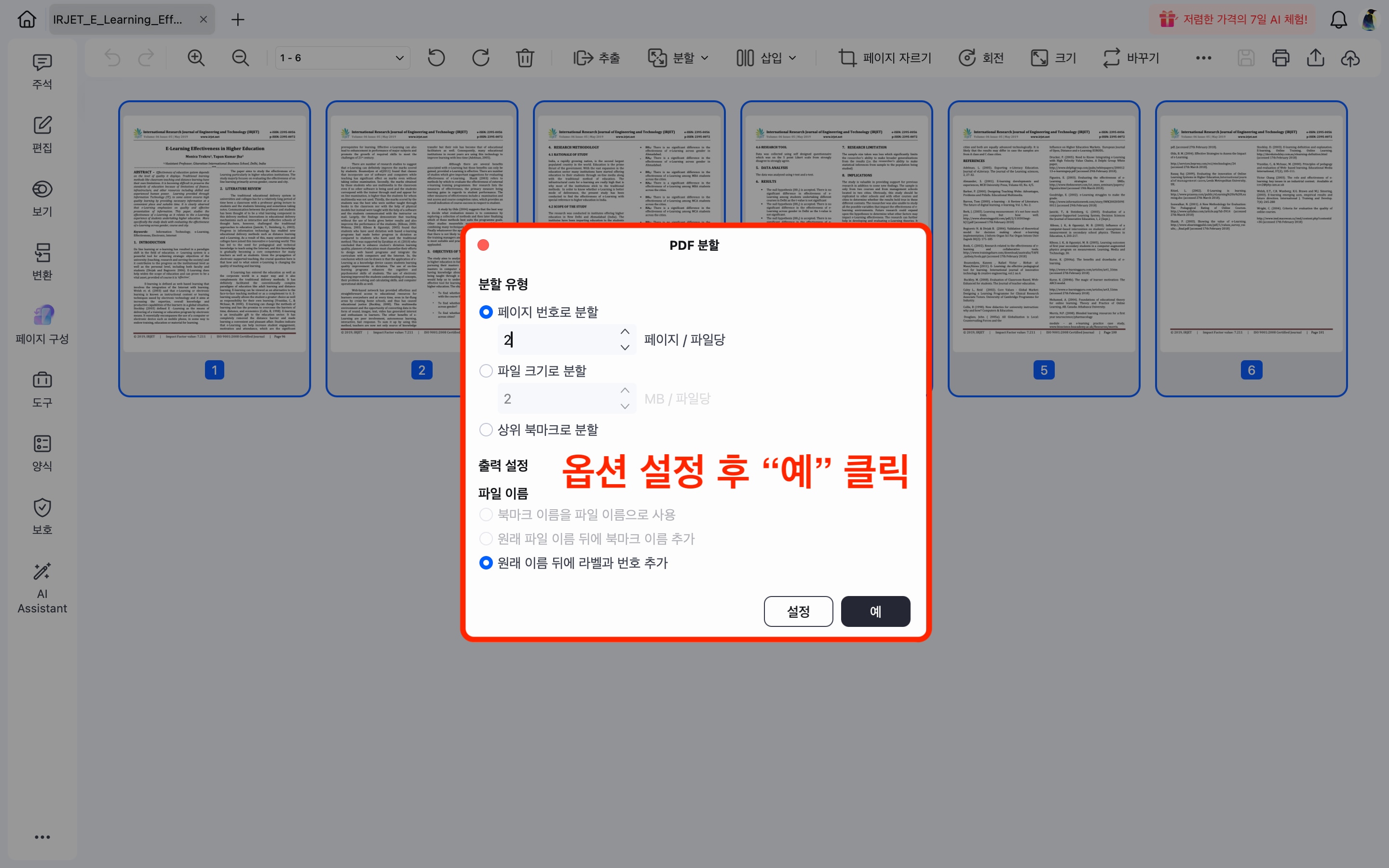
Task: Choose 페이지 번호로 분할 option
Action: 486,312
